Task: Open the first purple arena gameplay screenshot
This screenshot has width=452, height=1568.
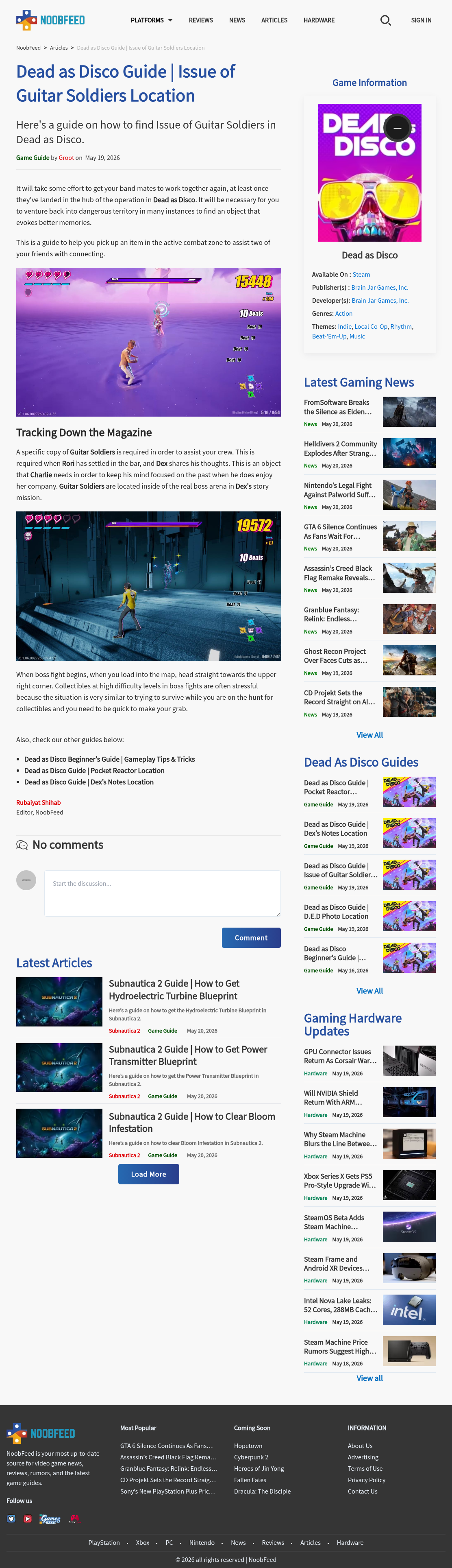Action: 148,342
